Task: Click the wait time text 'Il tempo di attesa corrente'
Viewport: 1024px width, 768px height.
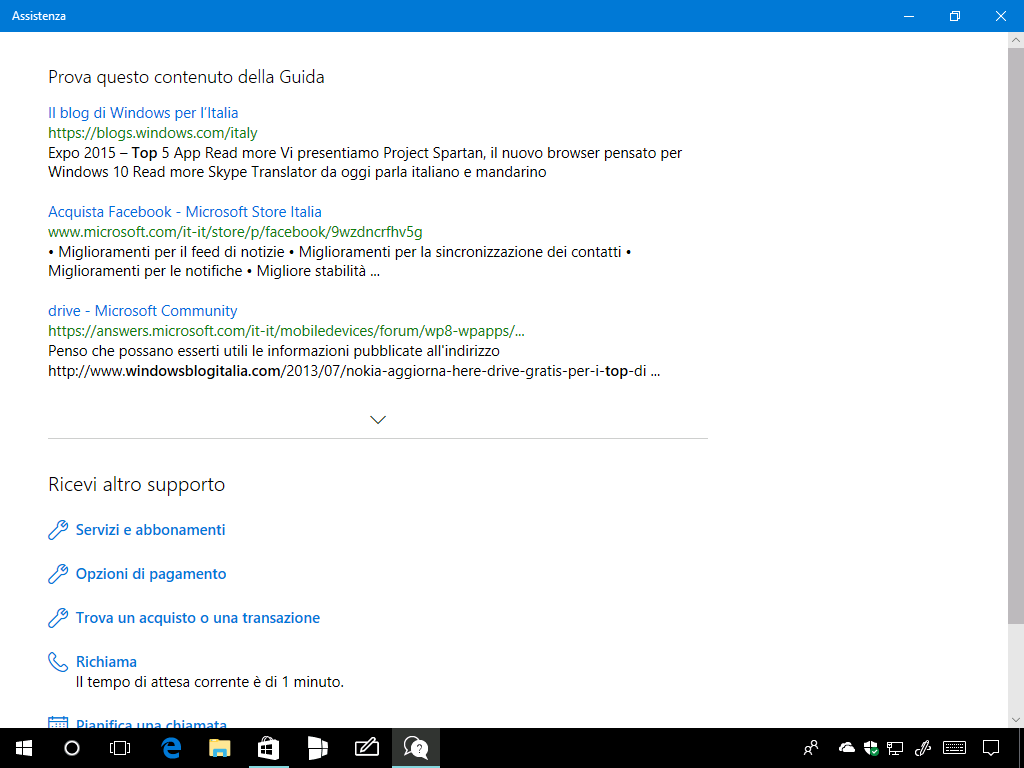Action: tap(210, 682)
